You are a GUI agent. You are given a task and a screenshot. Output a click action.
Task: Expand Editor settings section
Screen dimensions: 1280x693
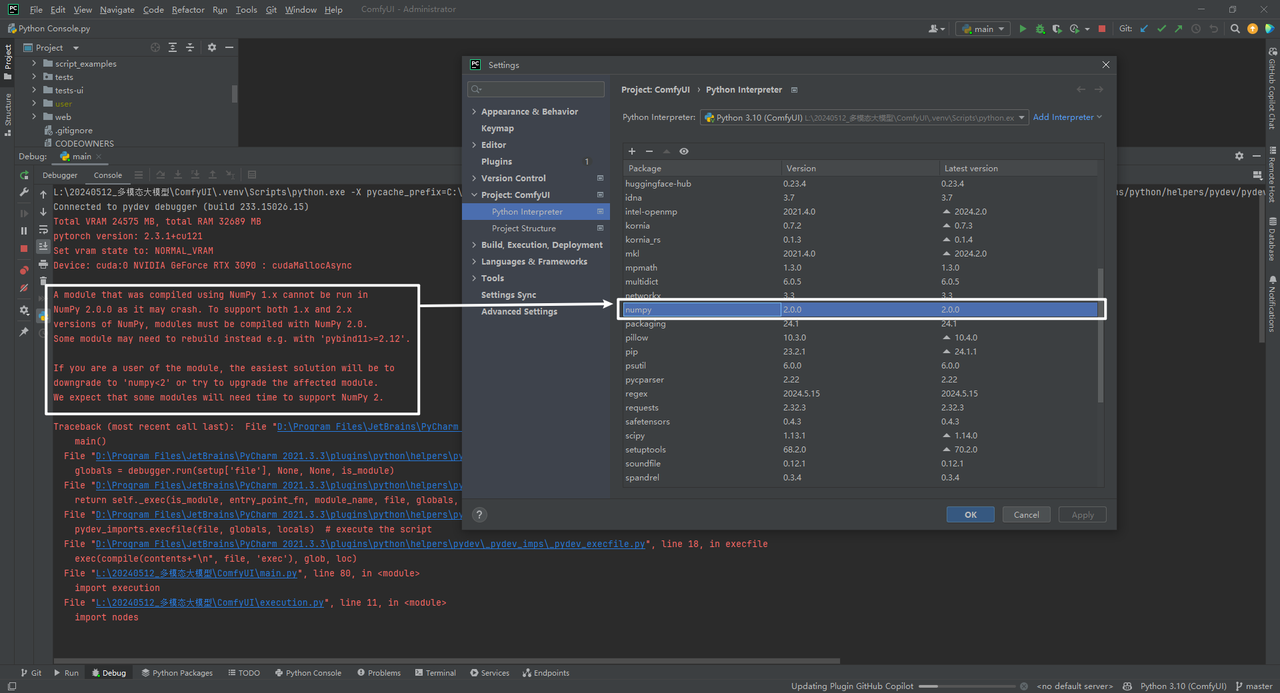coord(474,145)
